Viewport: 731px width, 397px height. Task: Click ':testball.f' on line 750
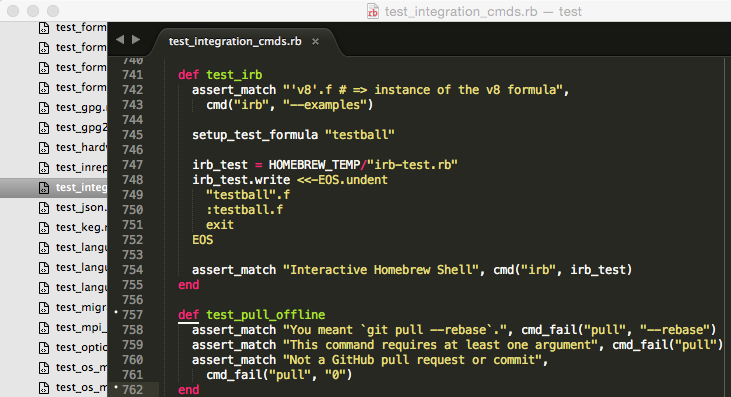pyautogui.click(x=244, y=210)
